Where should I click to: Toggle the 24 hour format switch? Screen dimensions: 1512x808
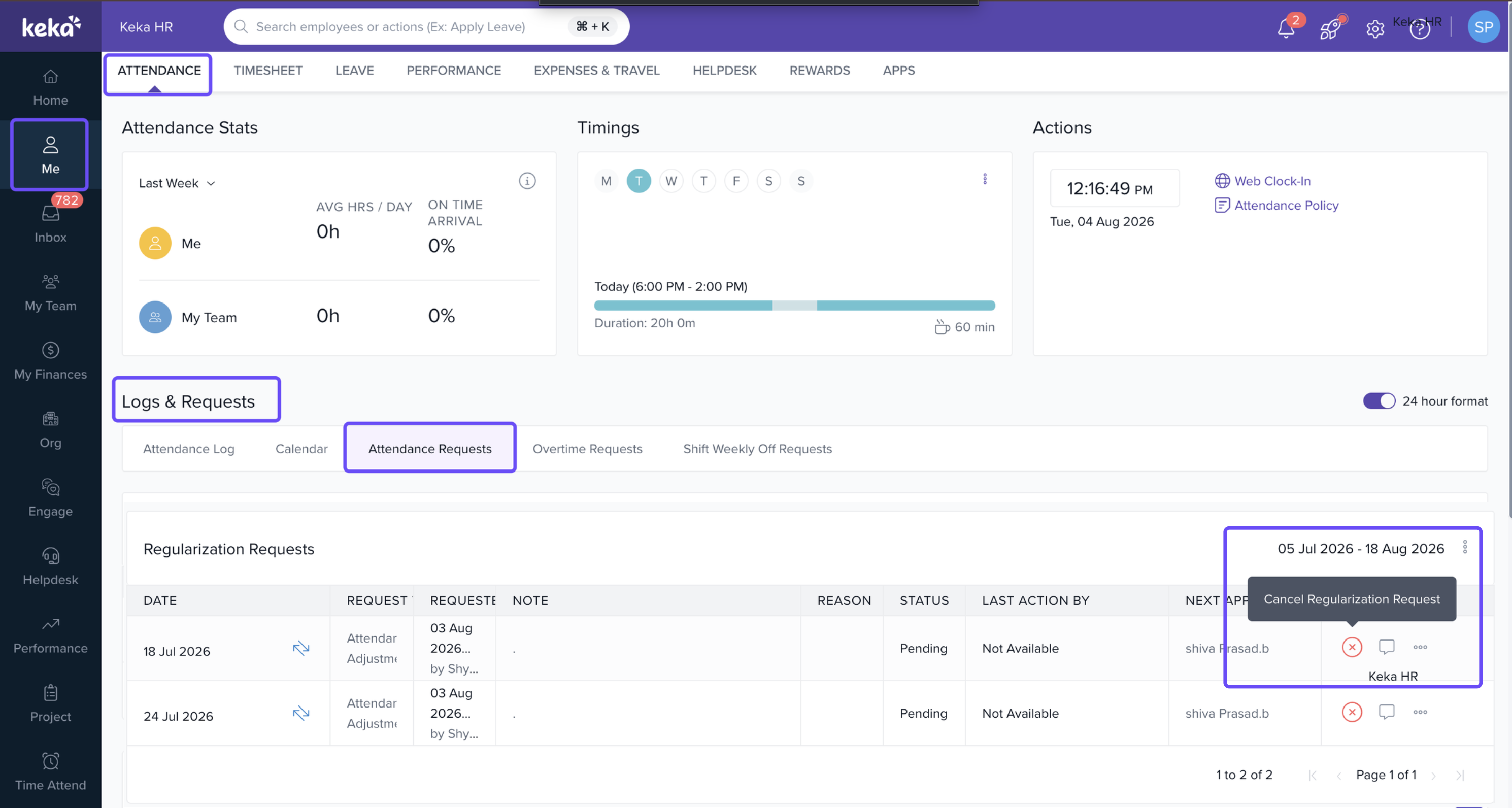[x=1379, y=401]
